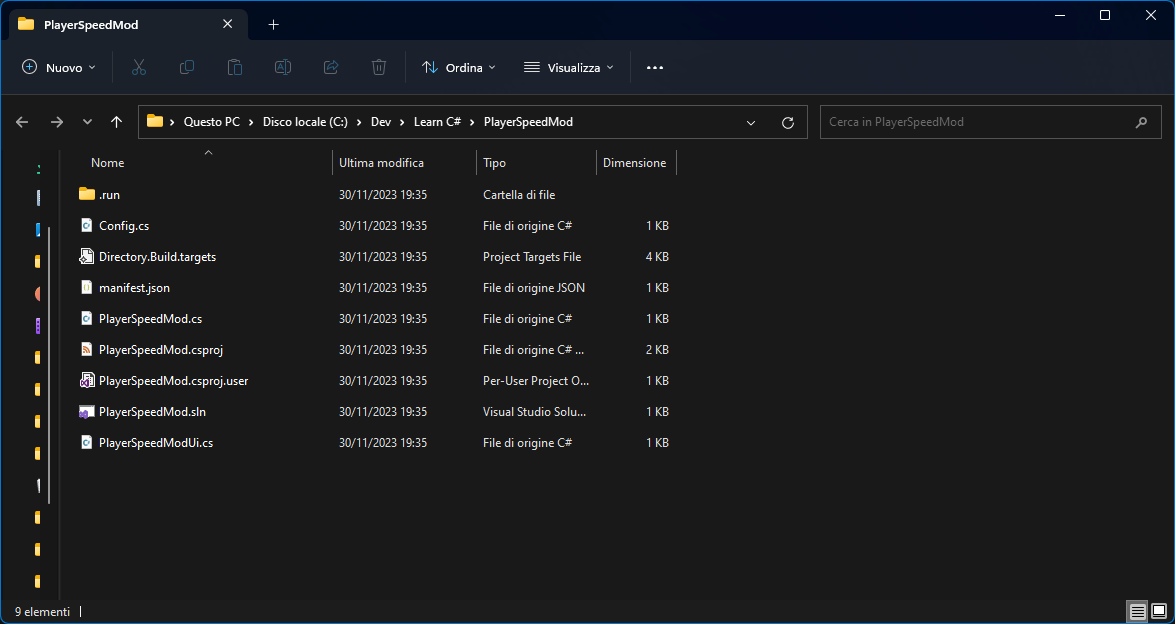Click the Cut scissors icon

pyautogui.click(x=139, y=67)
